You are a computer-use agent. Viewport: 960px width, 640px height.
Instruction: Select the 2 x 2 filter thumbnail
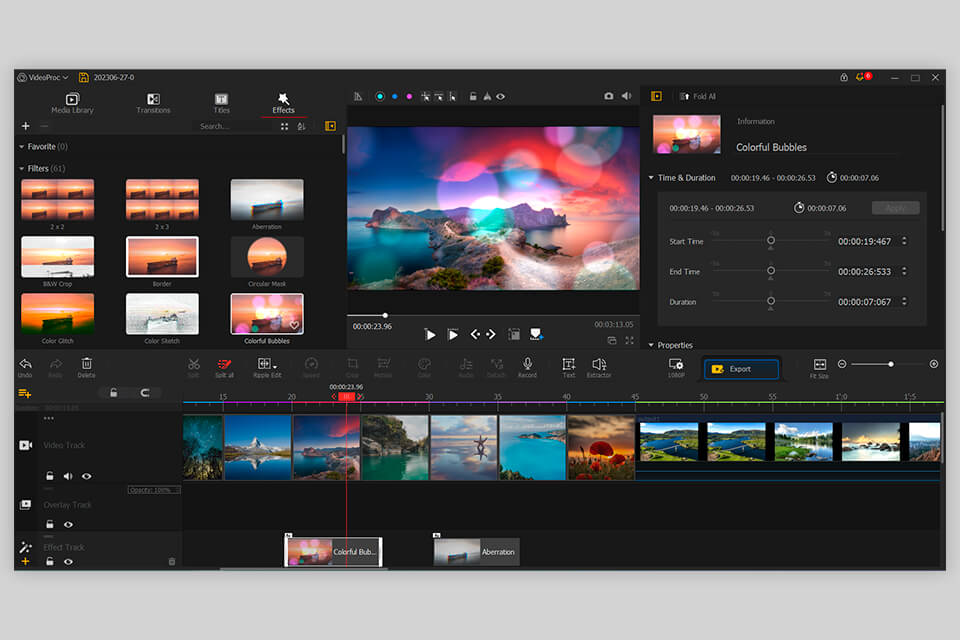click(x=58, y=200)
